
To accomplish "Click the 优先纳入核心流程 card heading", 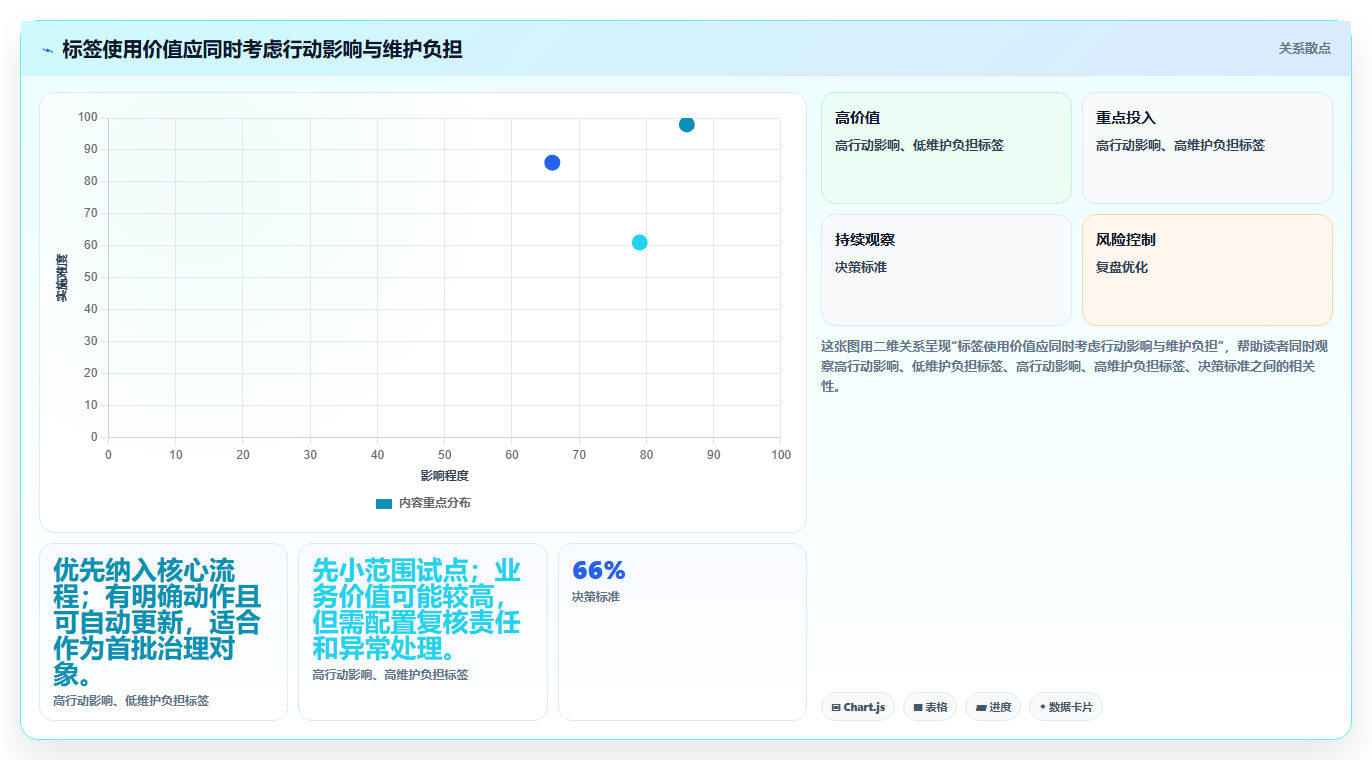I will click(158, 622).
